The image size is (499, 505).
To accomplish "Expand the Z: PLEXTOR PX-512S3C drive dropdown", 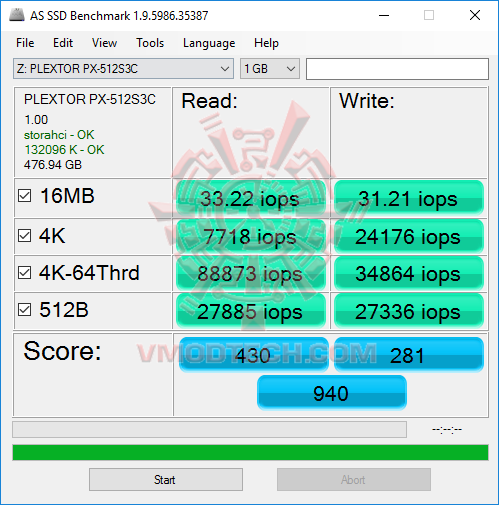I will [x=123, y=69].
